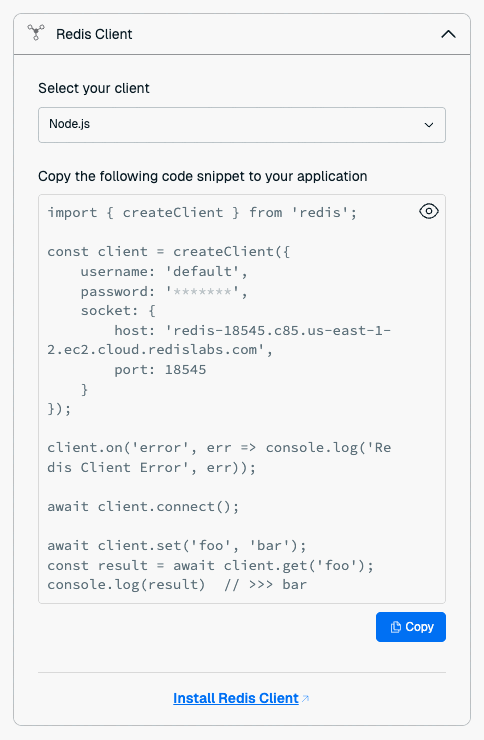Click the Redis Client node icon
The height and width of the screenshot is (740, 484).
tap(36, 33)
